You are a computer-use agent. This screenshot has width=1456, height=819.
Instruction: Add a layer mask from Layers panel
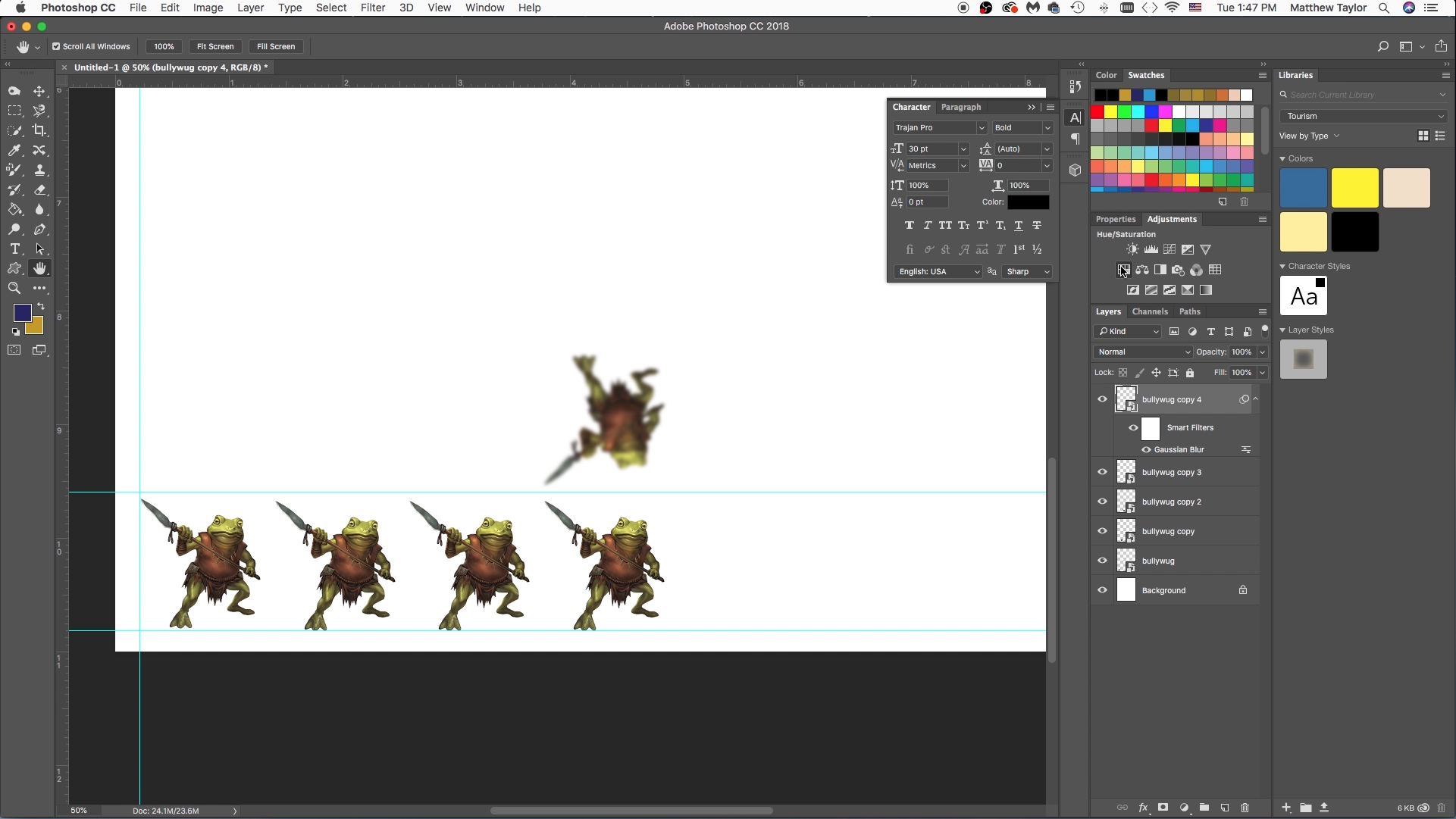tap(1163, 808)
